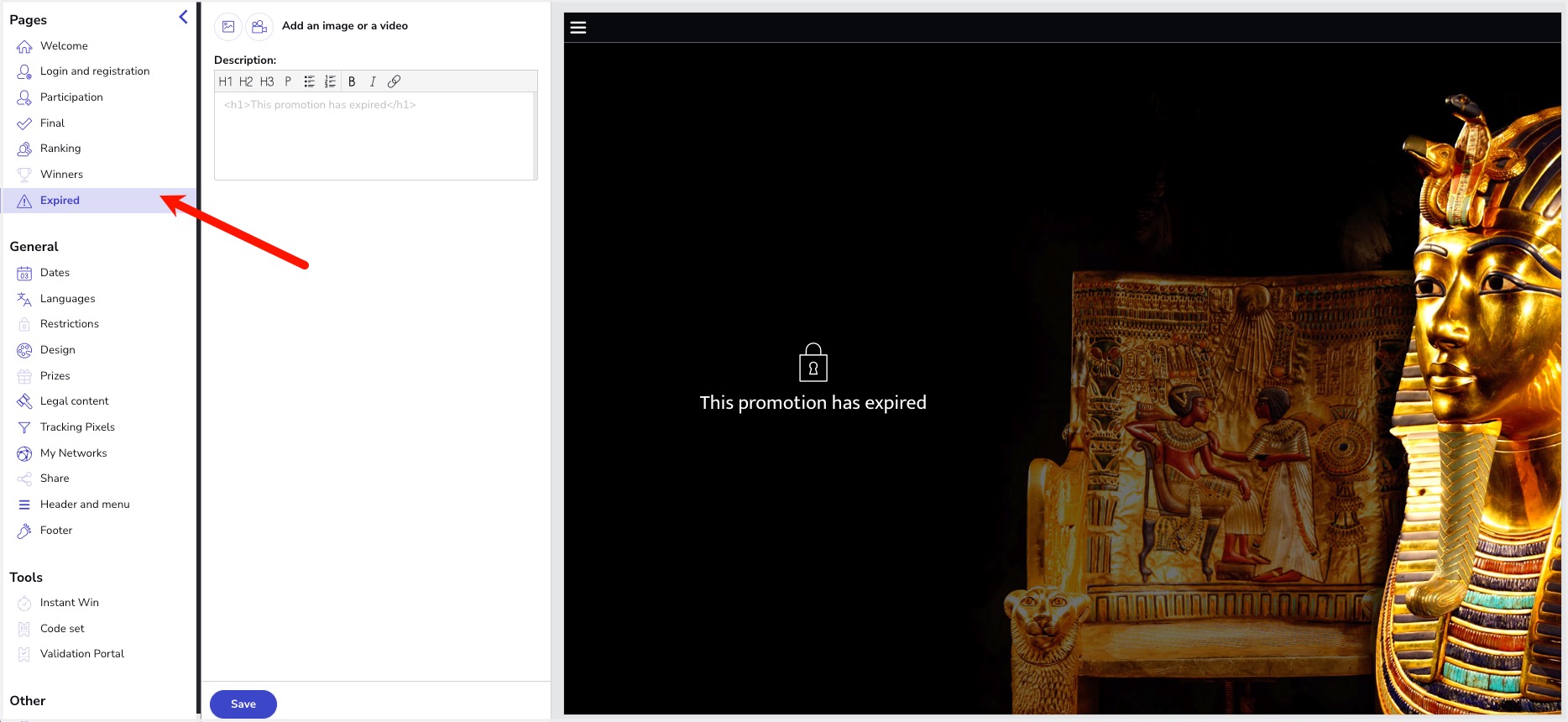Click the Winners trophy icon
The height and width of the screenshot is (722, 1568).
[x=24, y=175]
